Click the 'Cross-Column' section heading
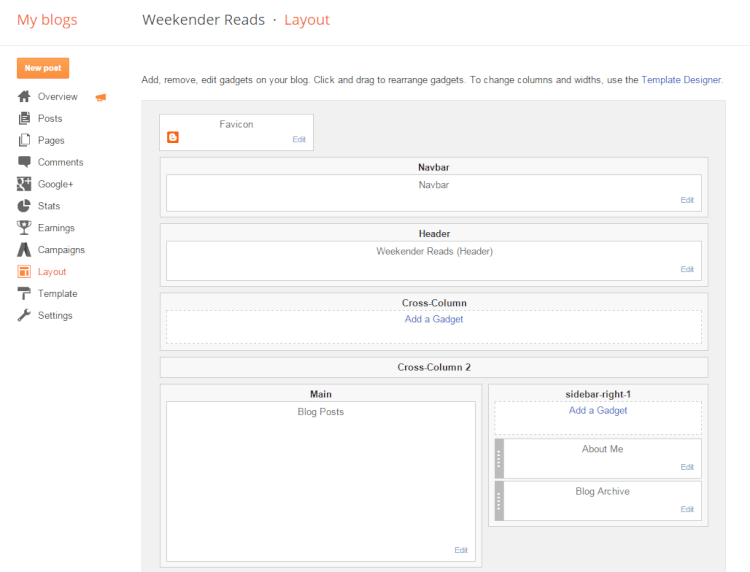 tap(434, 303)
